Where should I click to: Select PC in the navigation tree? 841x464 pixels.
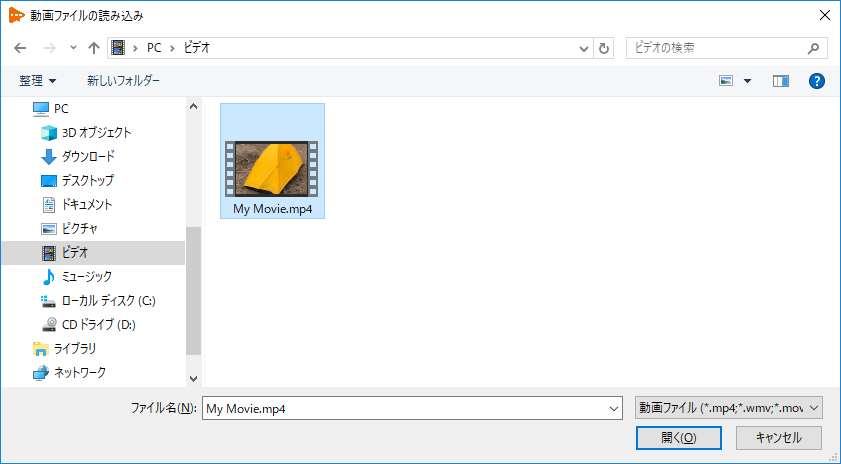pyautogui.click(x=61, y=109)
